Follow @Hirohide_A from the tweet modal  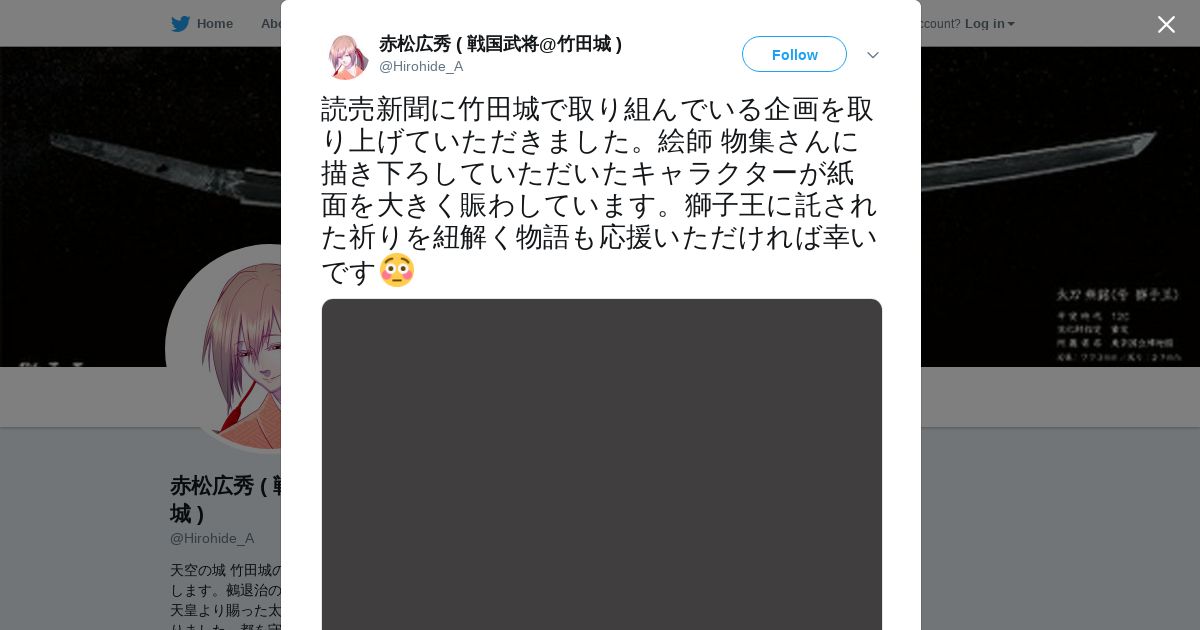(x=794, y=54)
